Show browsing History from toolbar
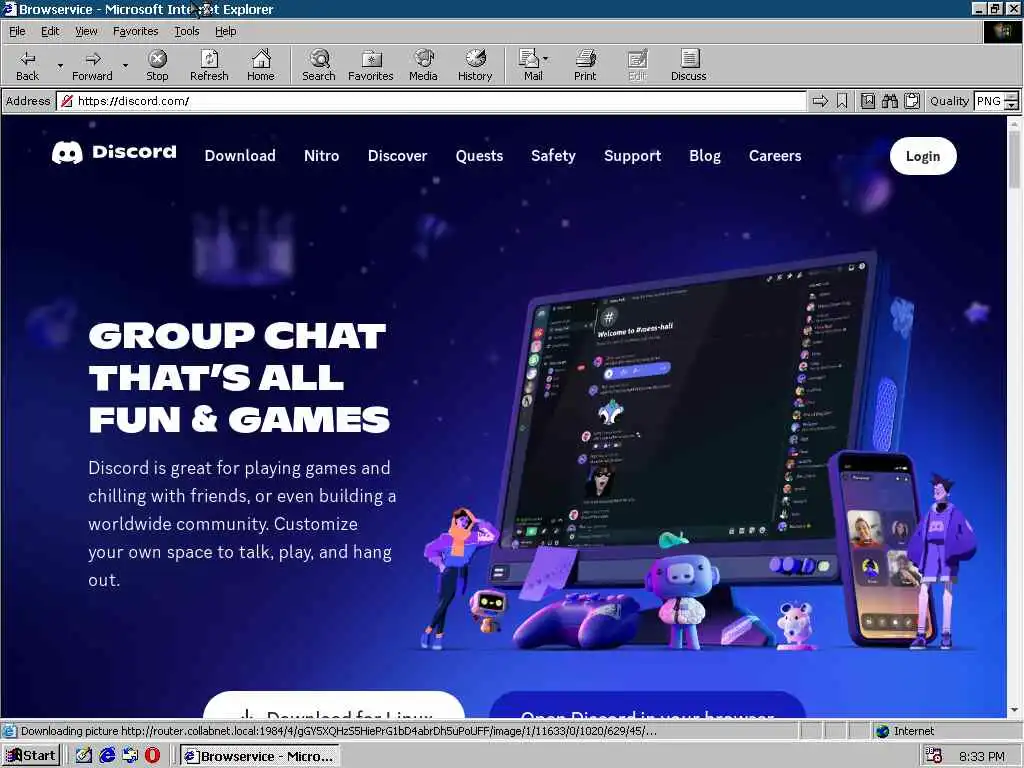This screenshot has height=768, width=1024. click(x=475, y=65)
